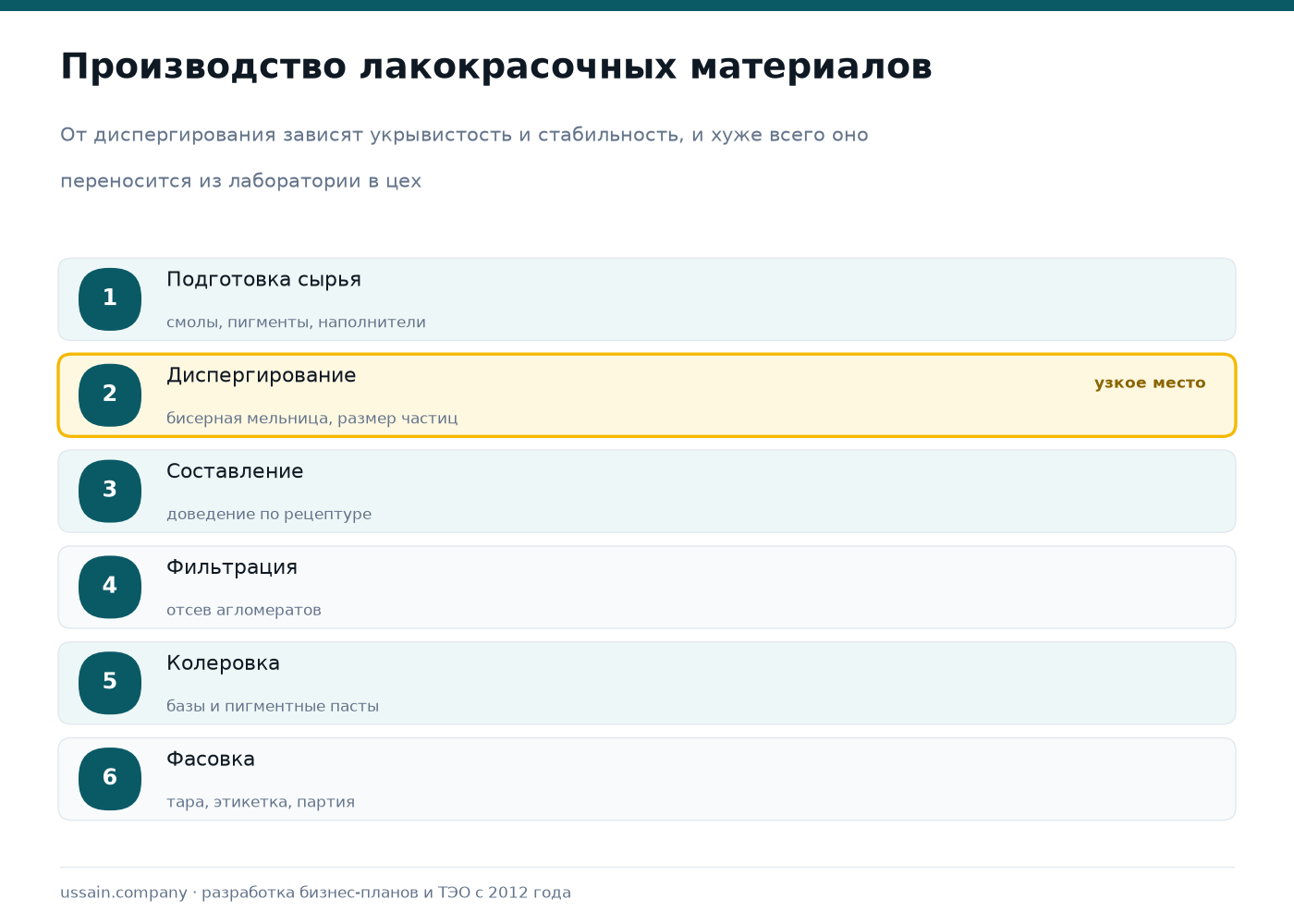Click the step title "Диспергирование"

[261, 376]
